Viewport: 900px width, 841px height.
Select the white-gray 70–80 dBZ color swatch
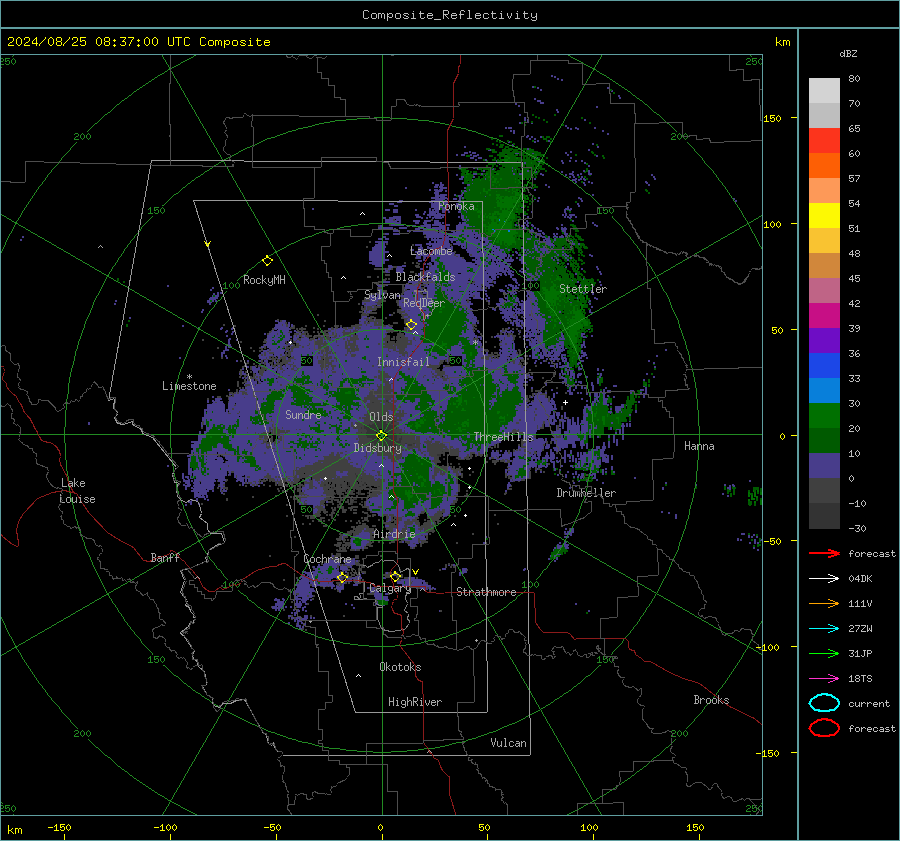click(824, 91)
